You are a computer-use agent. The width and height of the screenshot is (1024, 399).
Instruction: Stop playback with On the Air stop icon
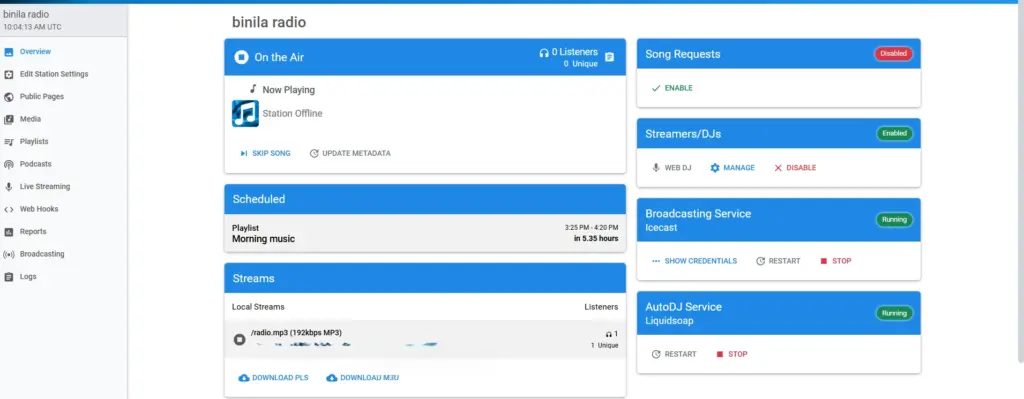241,57
